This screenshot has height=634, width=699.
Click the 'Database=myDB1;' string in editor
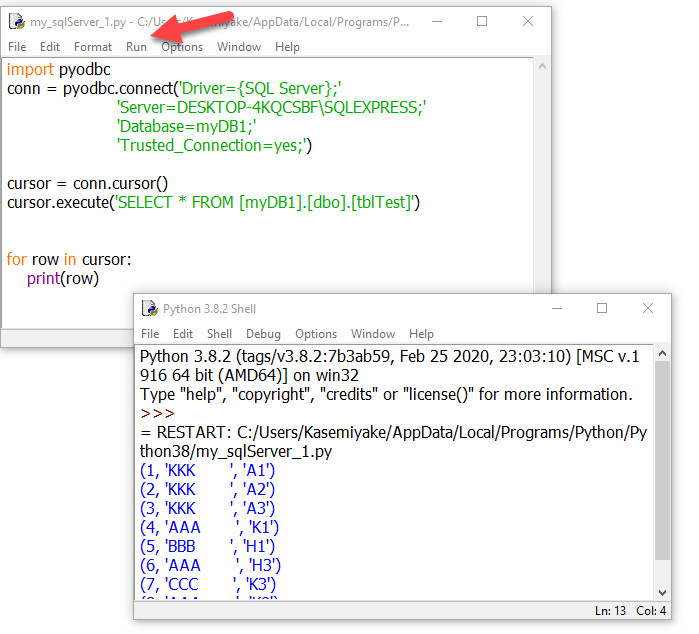[186, 127]
